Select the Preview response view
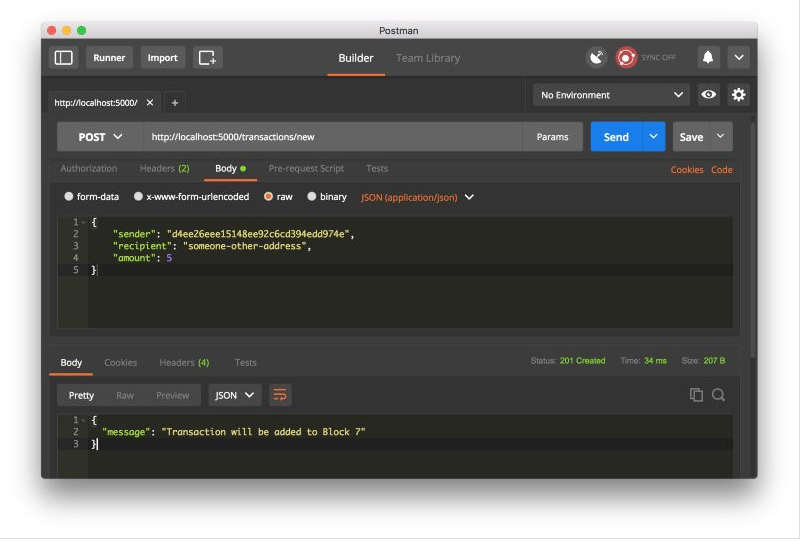The width and height of the screenshot is (803, 544). 173,395
